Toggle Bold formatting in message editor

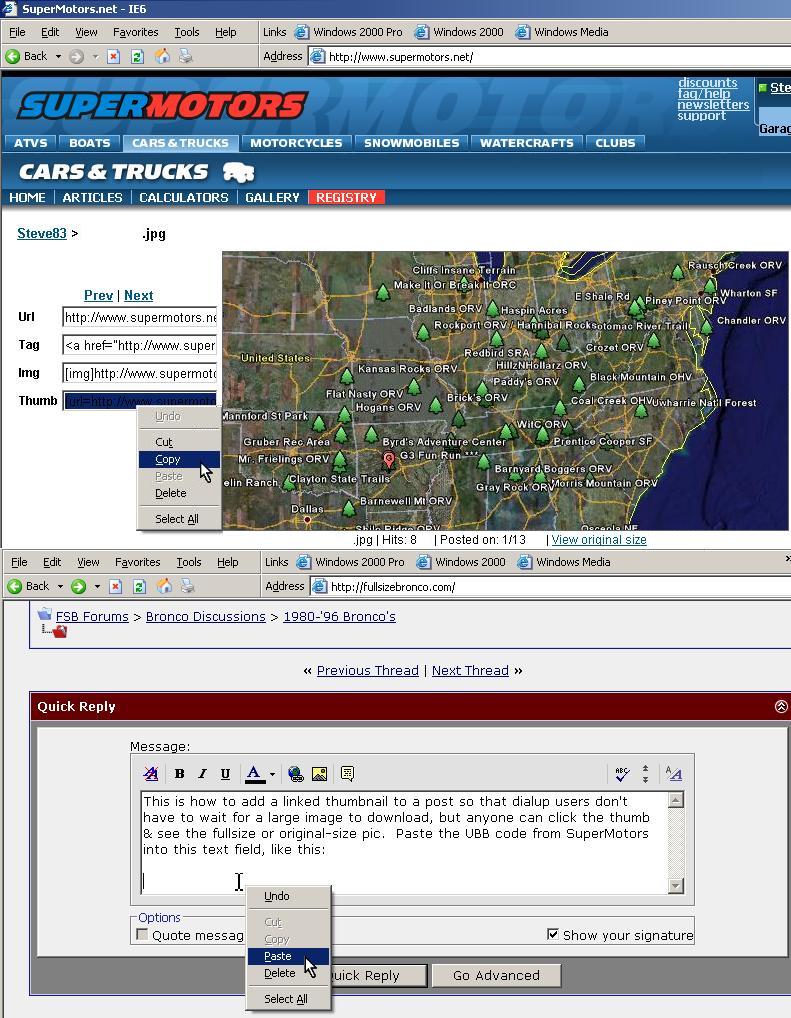180,773
